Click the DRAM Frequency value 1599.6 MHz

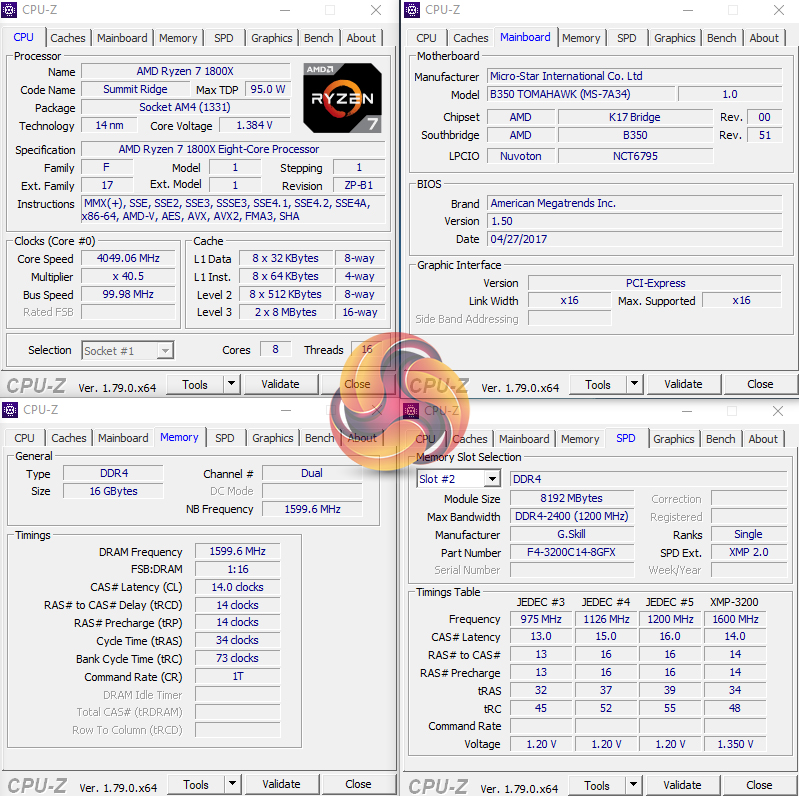click(x=237, y=551)
